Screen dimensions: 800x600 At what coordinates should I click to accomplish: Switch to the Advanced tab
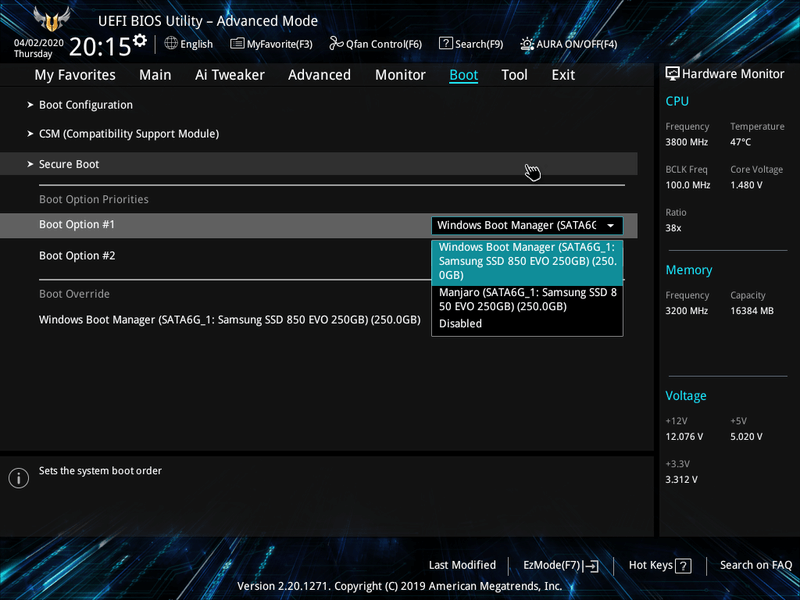[319, 75]
